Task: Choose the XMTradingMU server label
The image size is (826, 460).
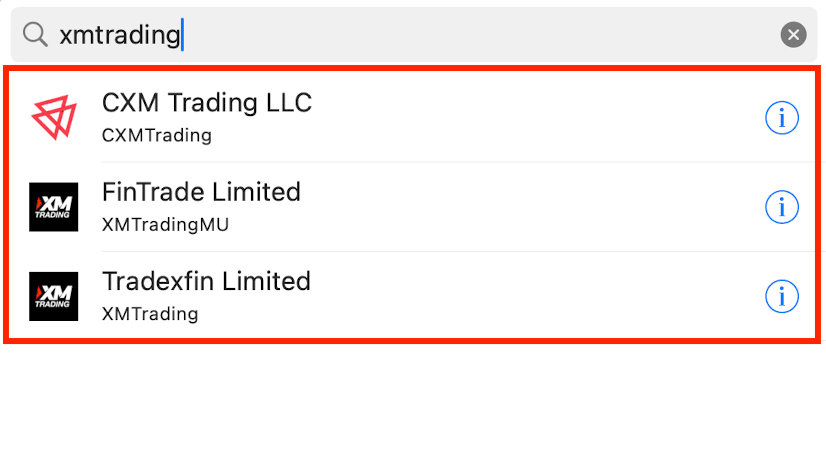Action: (x=165, y=224)
